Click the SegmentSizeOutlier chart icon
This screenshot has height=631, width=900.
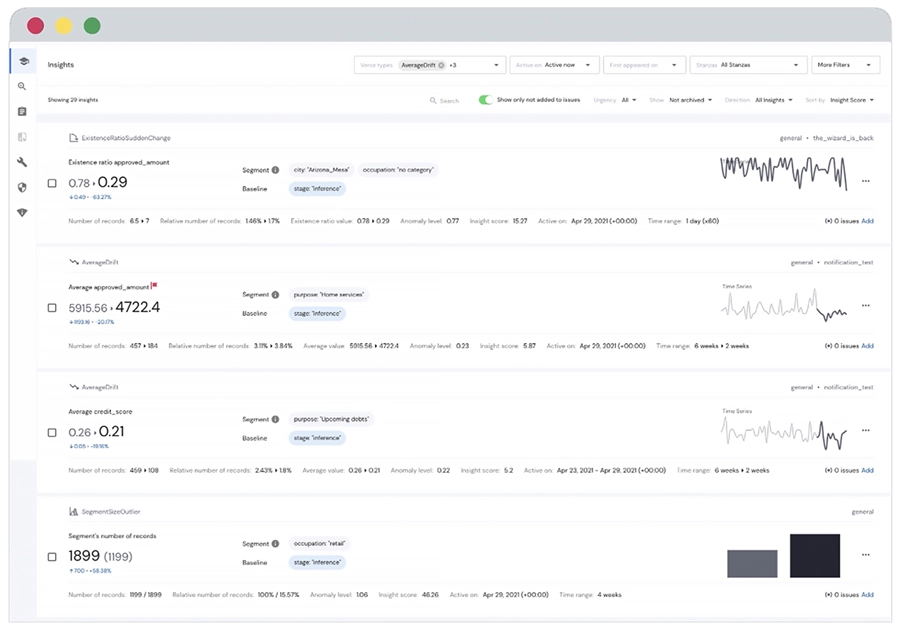point(73,511)
